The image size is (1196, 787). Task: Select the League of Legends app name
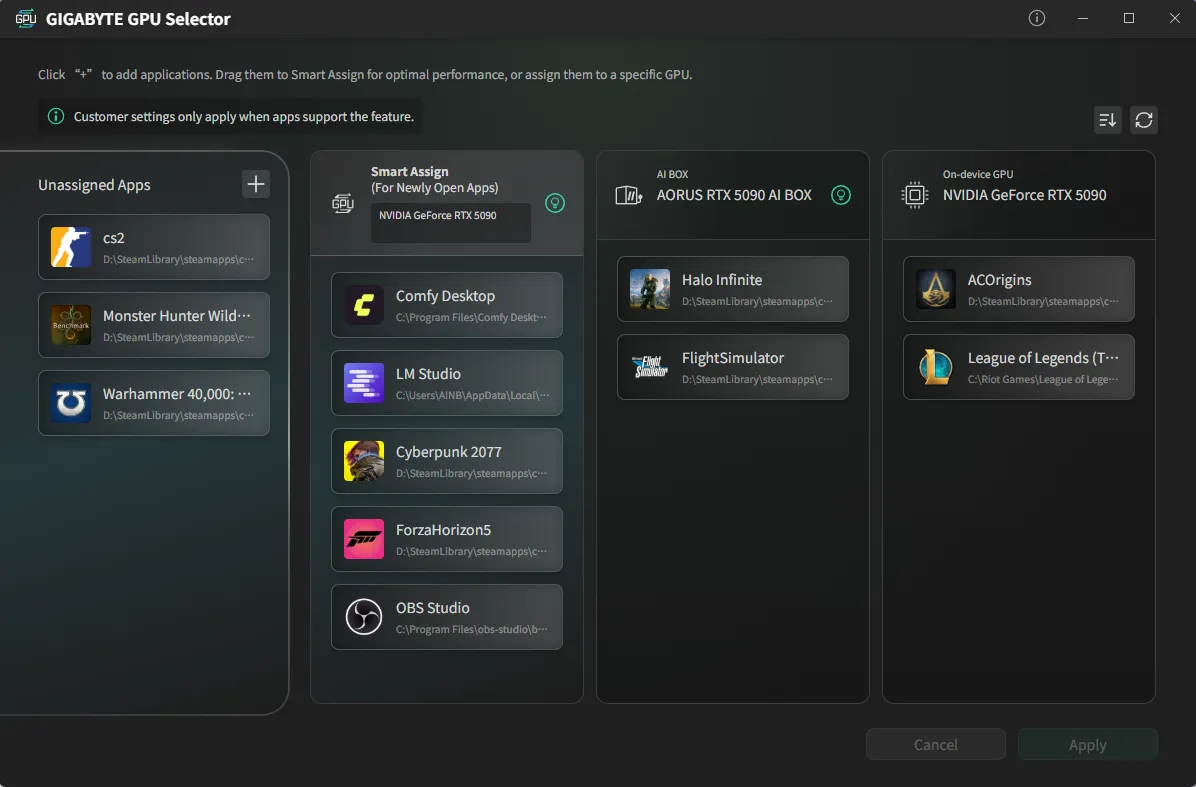pos(1043,358)
